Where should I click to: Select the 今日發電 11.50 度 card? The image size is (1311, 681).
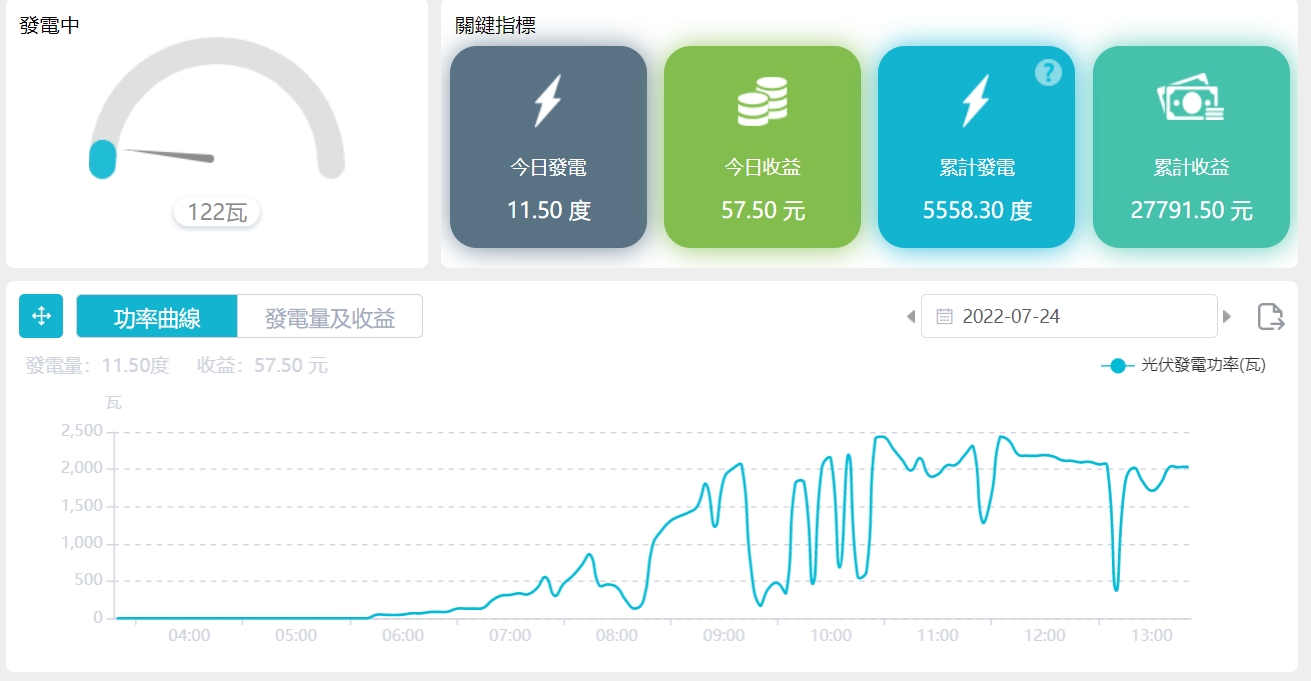(x=548, y=146)
